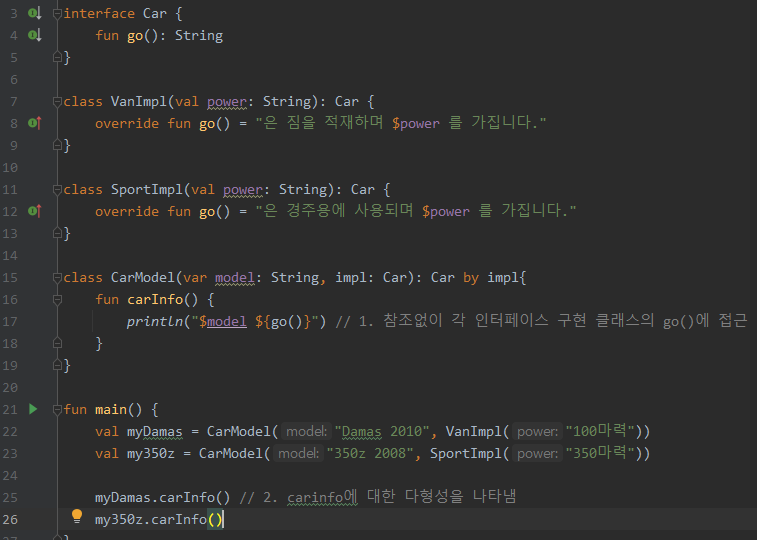Click the fold end marker for class SportImpl's closing brace
Screen dimensions: 757x540
coord(57,234)
